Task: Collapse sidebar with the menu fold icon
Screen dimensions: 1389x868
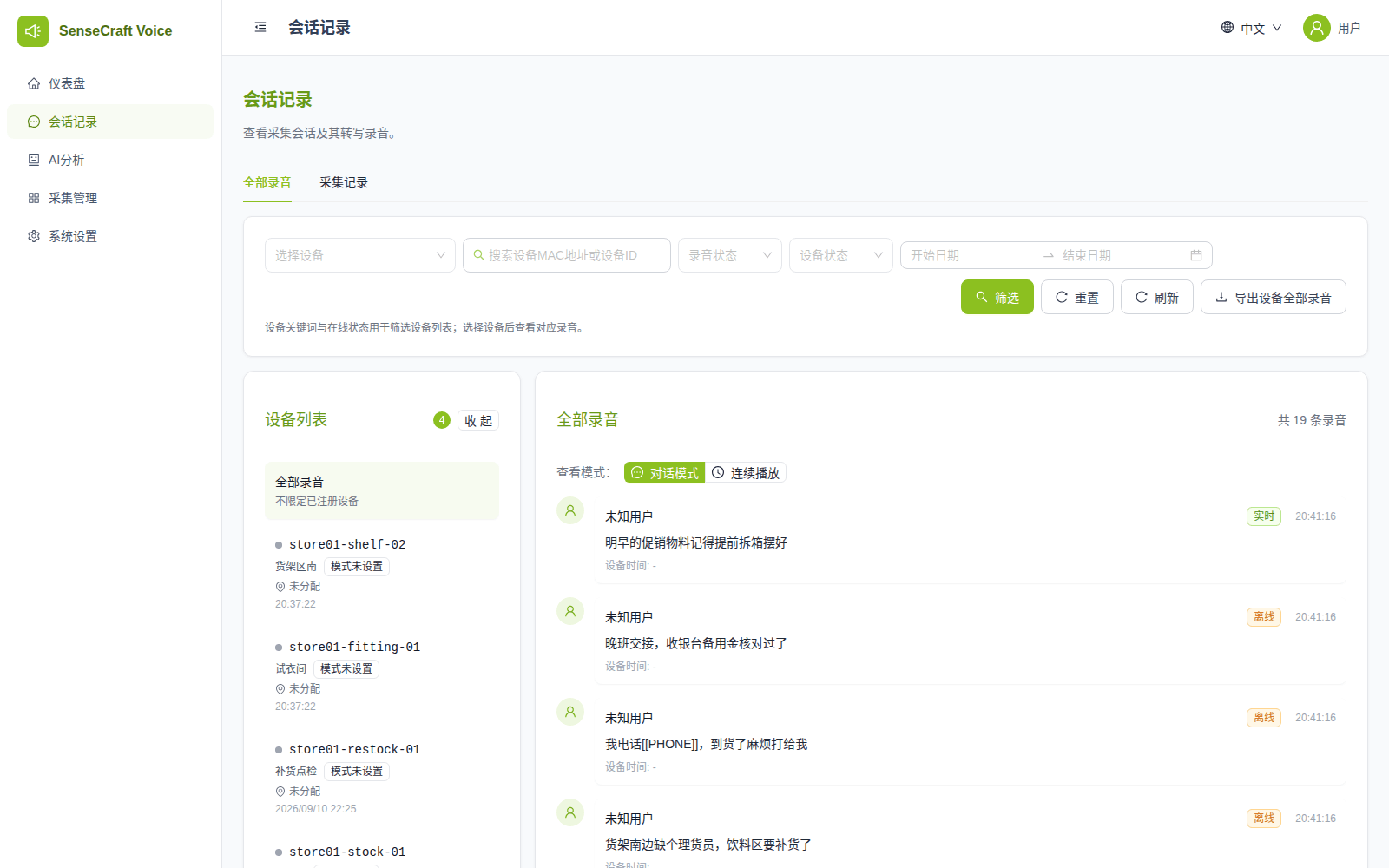Action: 260,28
